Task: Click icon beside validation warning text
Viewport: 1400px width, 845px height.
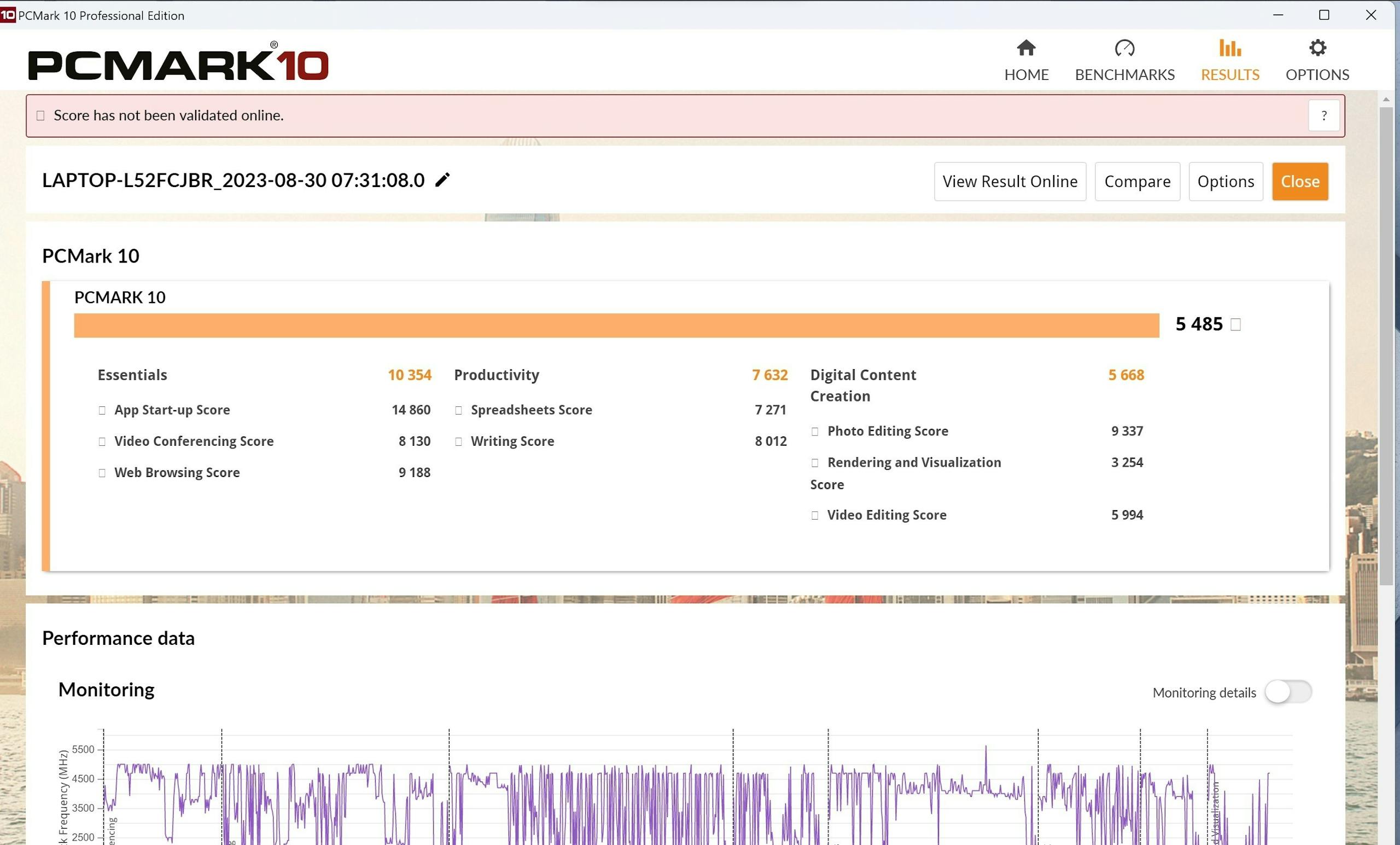Action: [x=40, y=116]
